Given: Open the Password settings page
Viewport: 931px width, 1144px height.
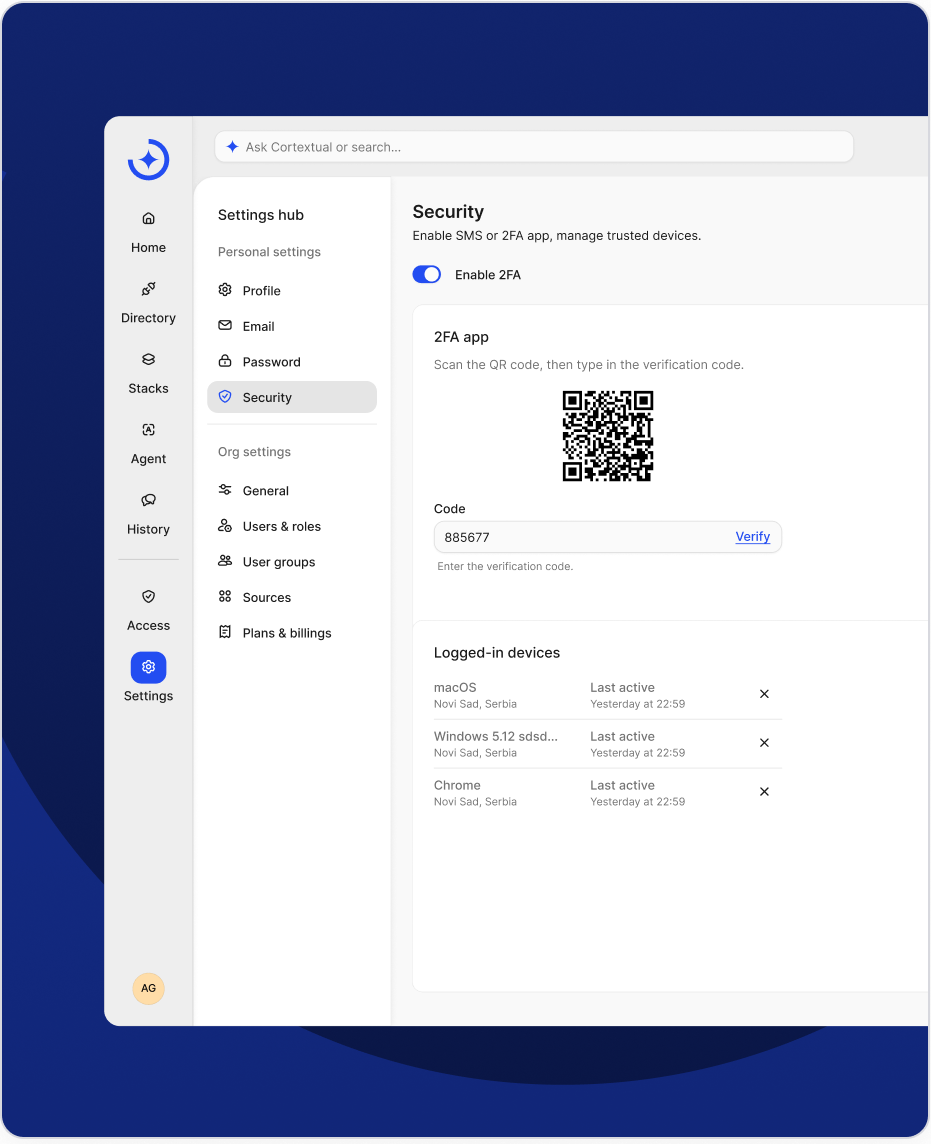Looking at the screenshot, I should point(271,362).
